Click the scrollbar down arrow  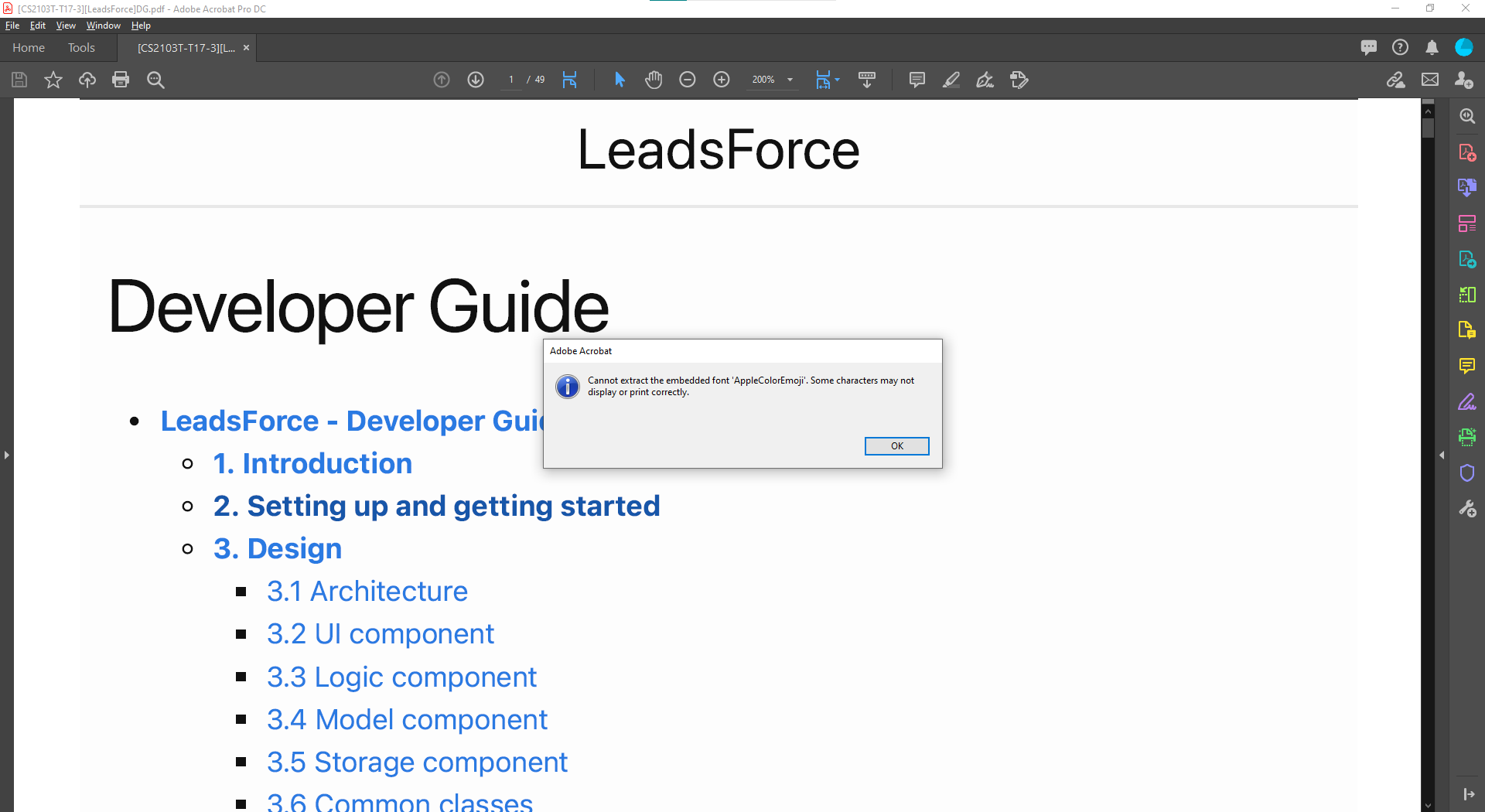tap(1428, 806)
